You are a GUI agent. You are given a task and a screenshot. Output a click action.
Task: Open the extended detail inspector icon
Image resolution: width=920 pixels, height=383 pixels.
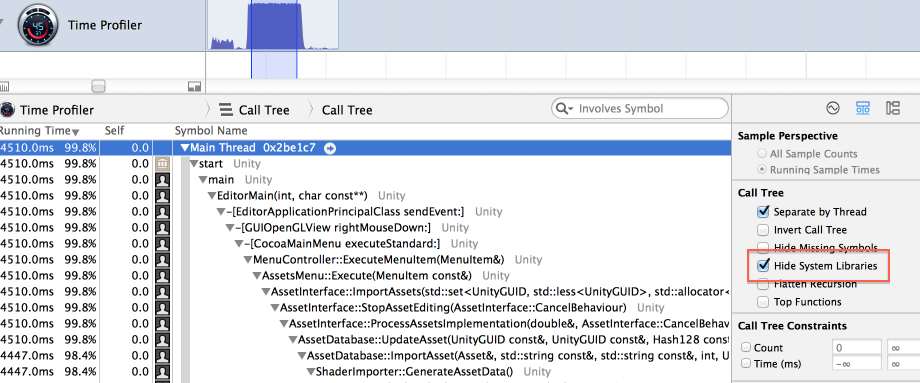point(893,108)
